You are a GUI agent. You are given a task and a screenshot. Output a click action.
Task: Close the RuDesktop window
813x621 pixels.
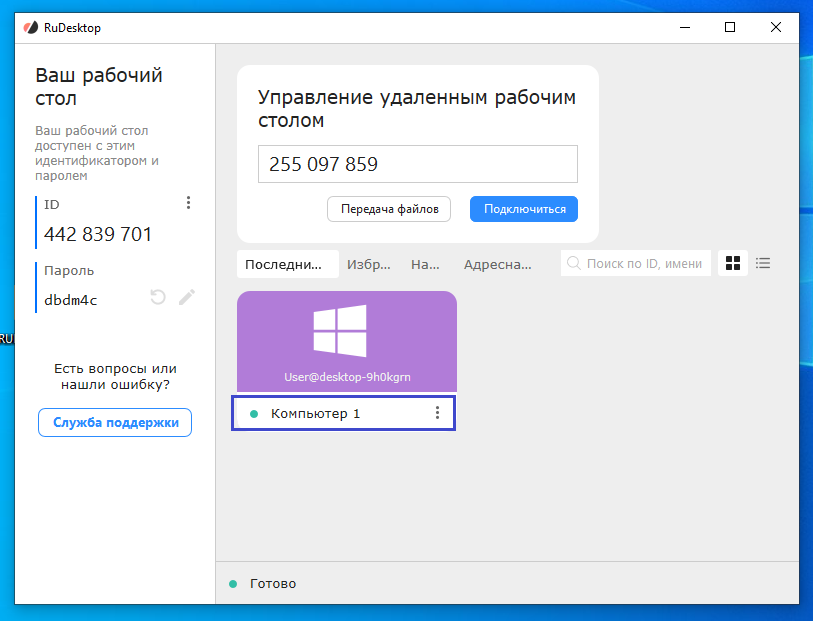tap(776, 27)
